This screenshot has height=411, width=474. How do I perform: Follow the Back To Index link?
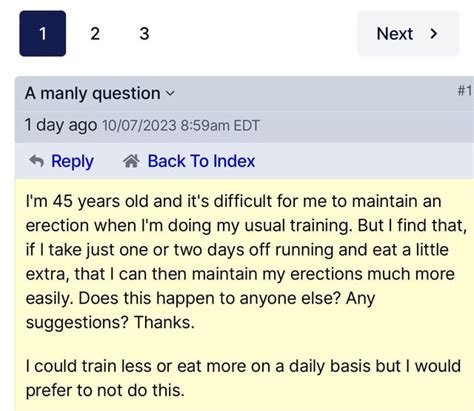[201, 161]
